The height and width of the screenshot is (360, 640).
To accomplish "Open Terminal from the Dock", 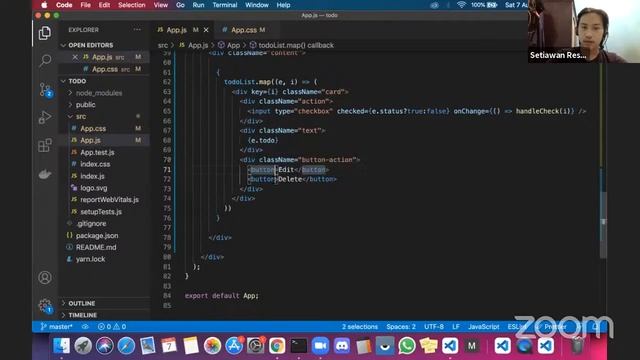I will [299, 346].
